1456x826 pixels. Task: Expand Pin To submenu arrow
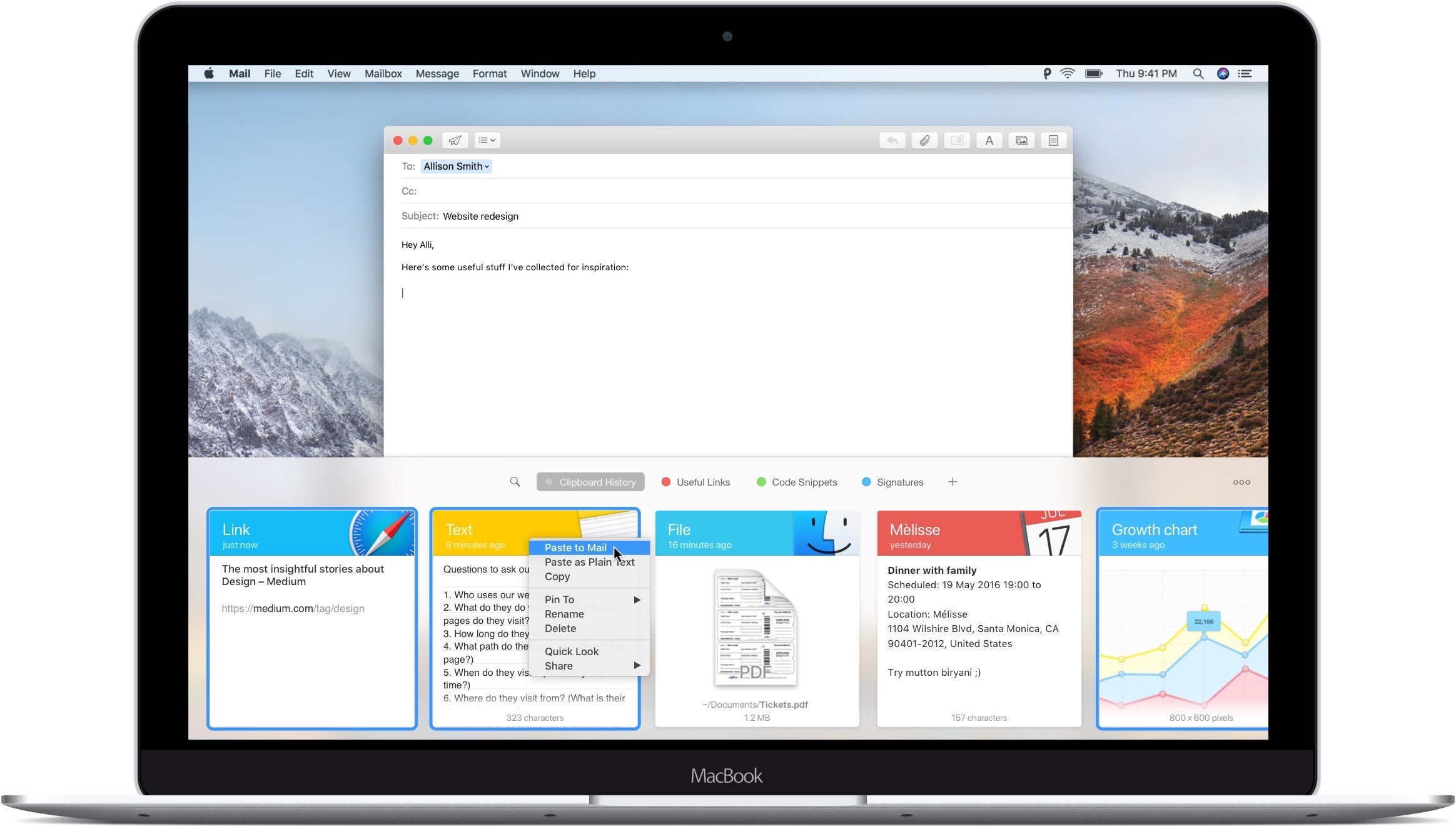637,599
